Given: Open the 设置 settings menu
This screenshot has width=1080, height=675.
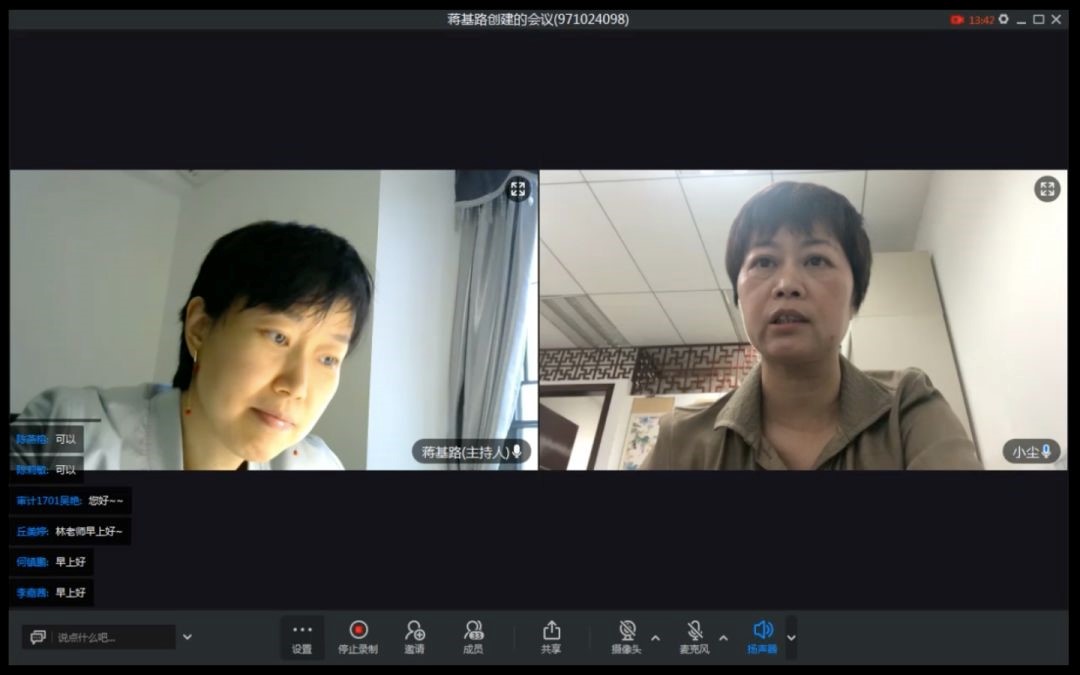Looking at the screenshot, I should 302,637.
